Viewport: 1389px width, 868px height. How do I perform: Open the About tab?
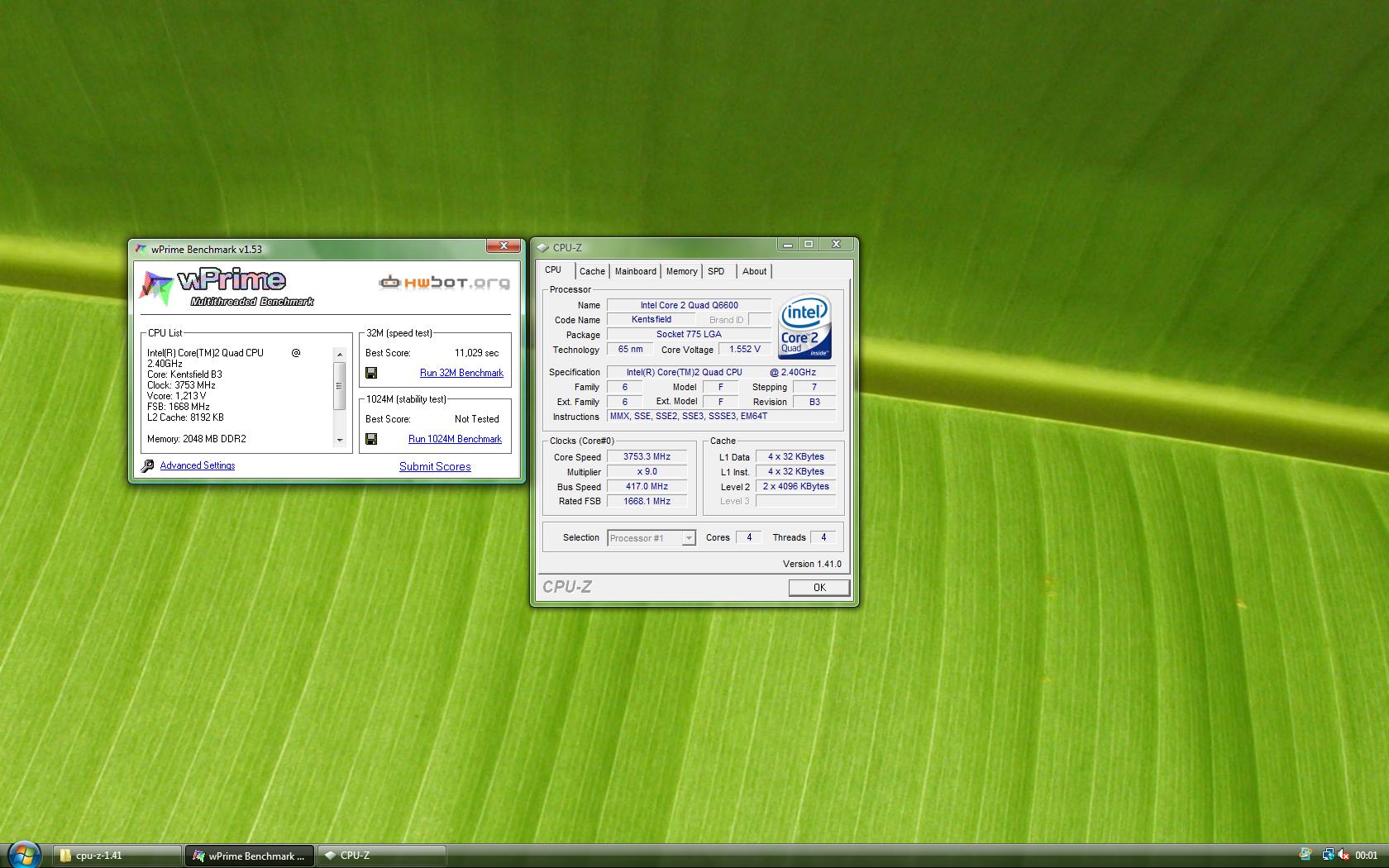754,271
